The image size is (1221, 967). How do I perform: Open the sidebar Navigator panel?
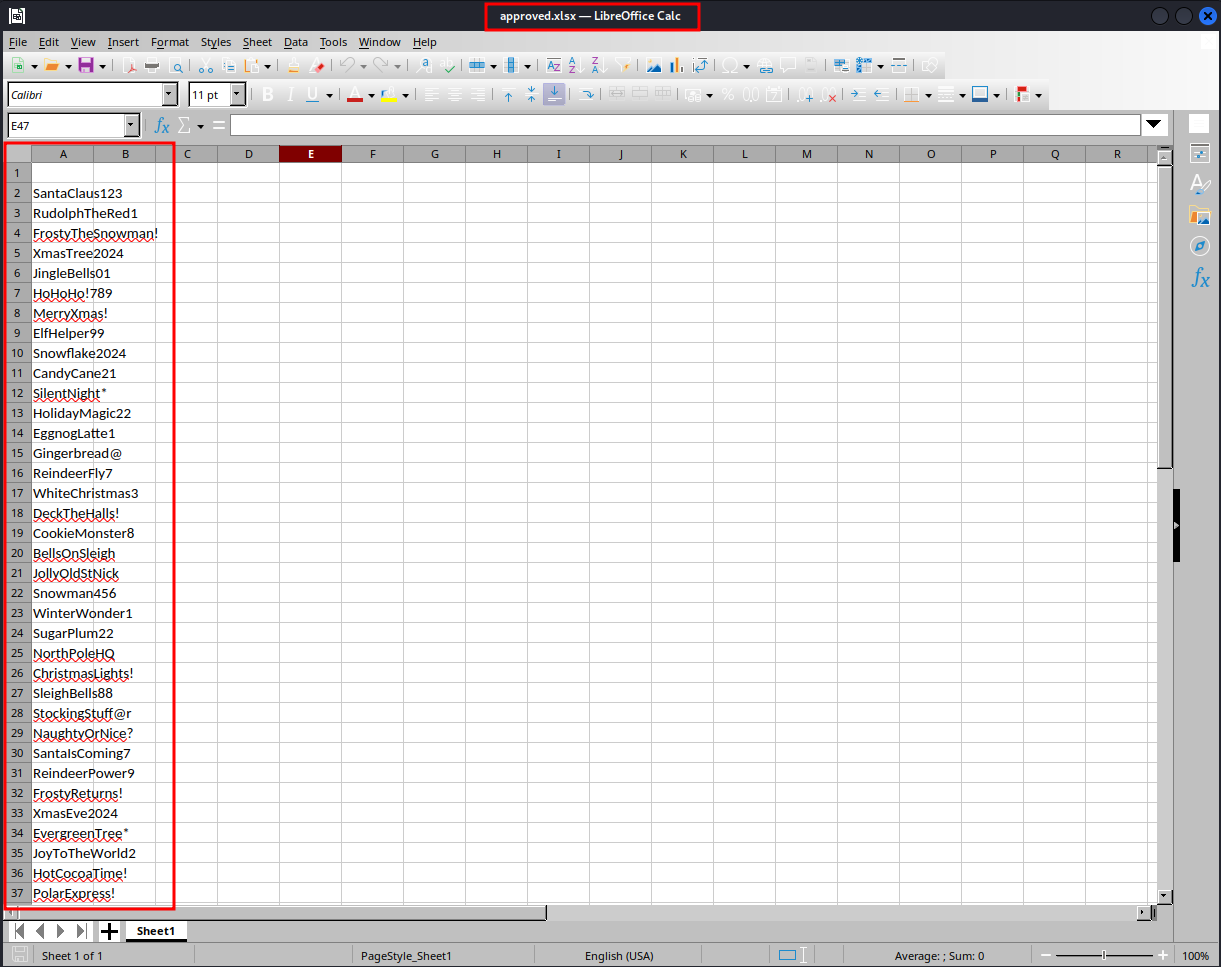click(1200, 246)
